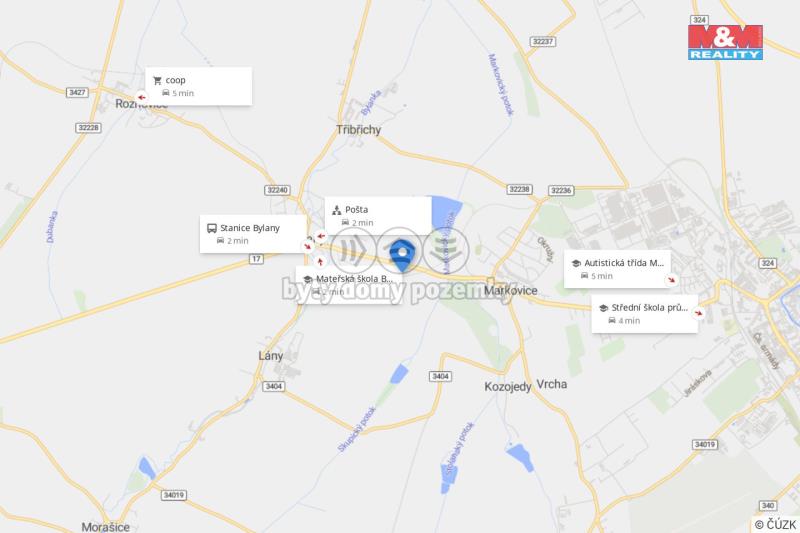Open the Pošta 2 min info card
The height and width of the screenshot is (533, 800).
tap(378, 216)
